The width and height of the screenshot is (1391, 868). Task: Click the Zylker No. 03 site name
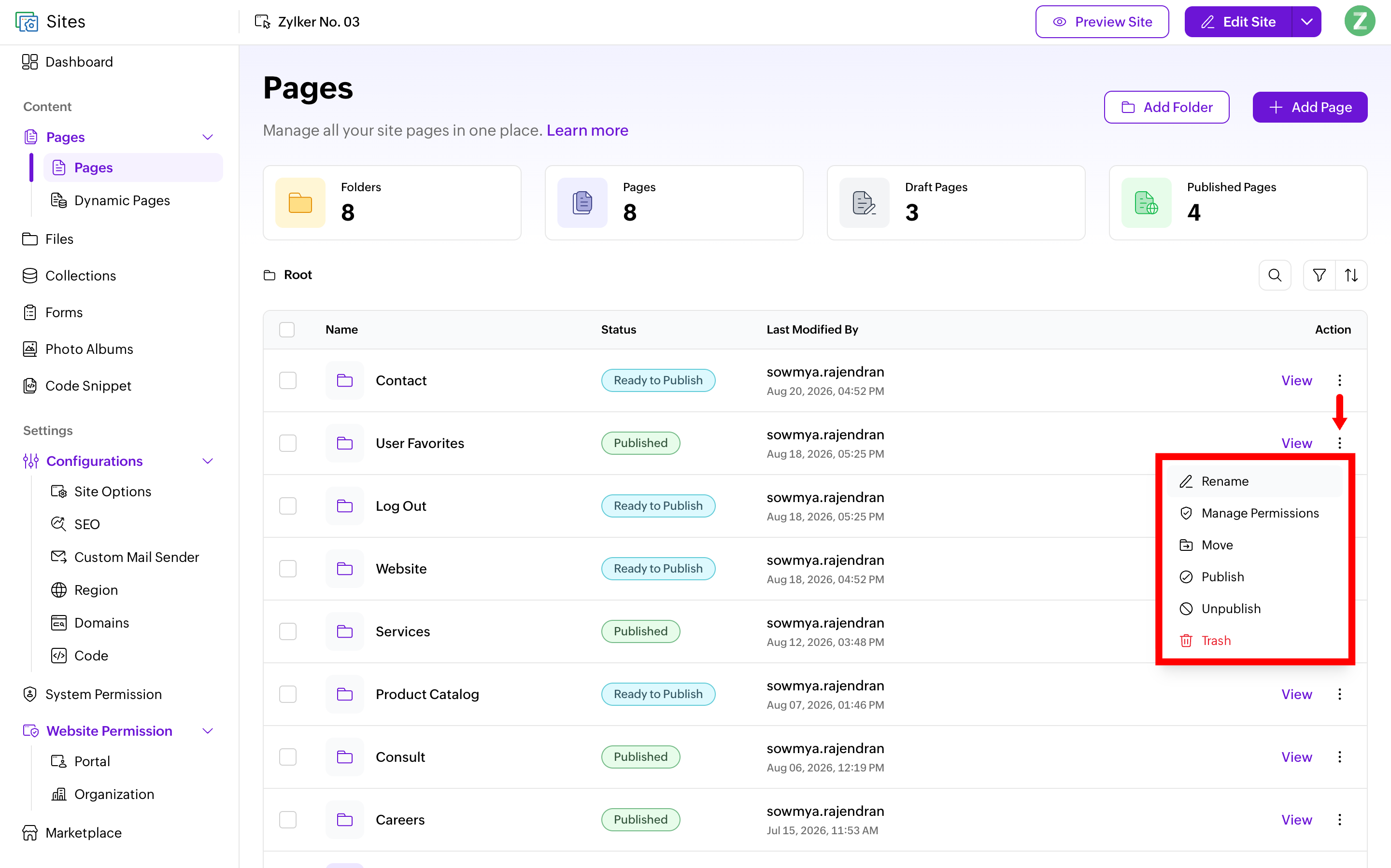click(318, 22)
